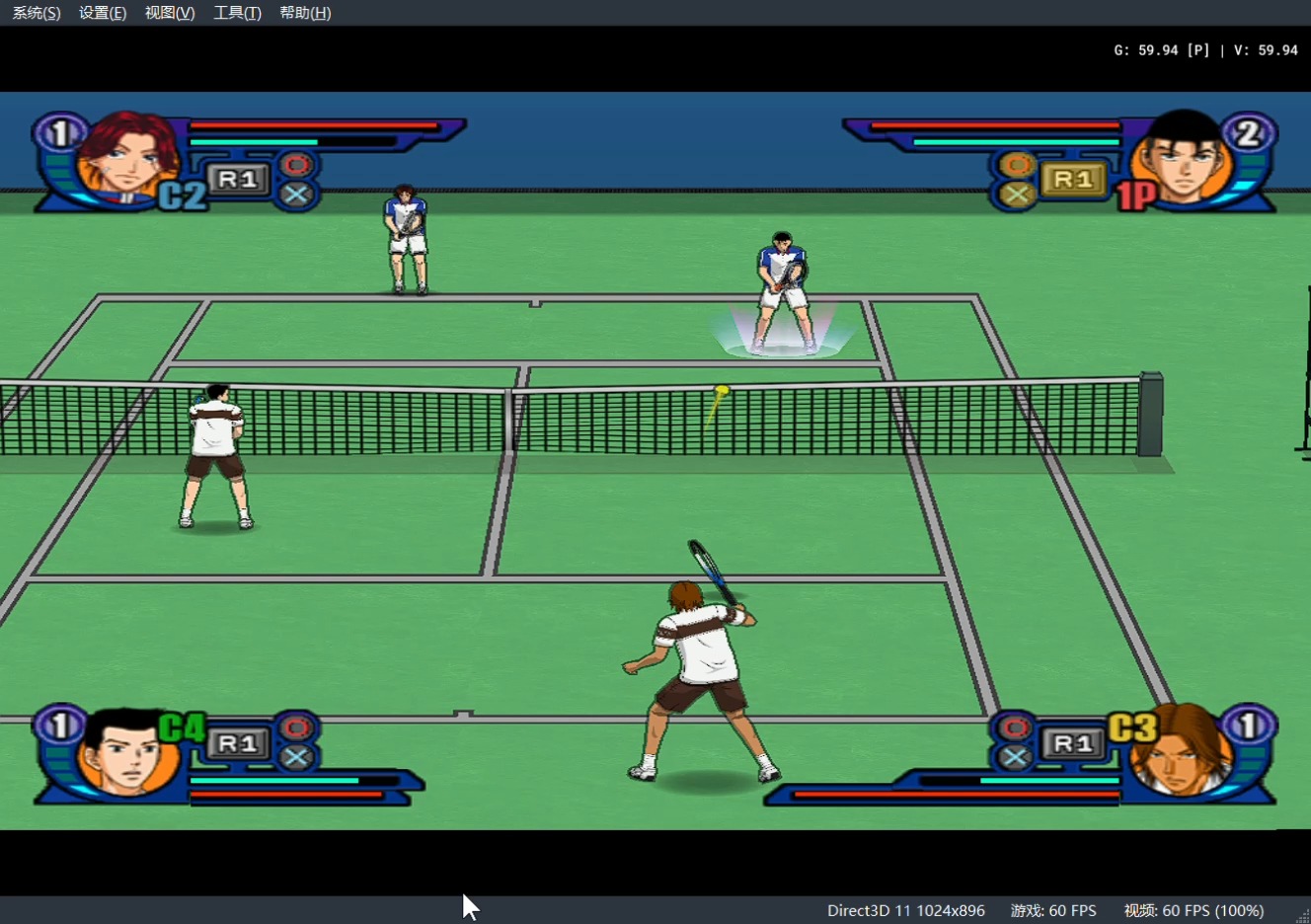Click the highlighted far-court player with glow
The image size is (1311, 924).
(x=783, y=292)
